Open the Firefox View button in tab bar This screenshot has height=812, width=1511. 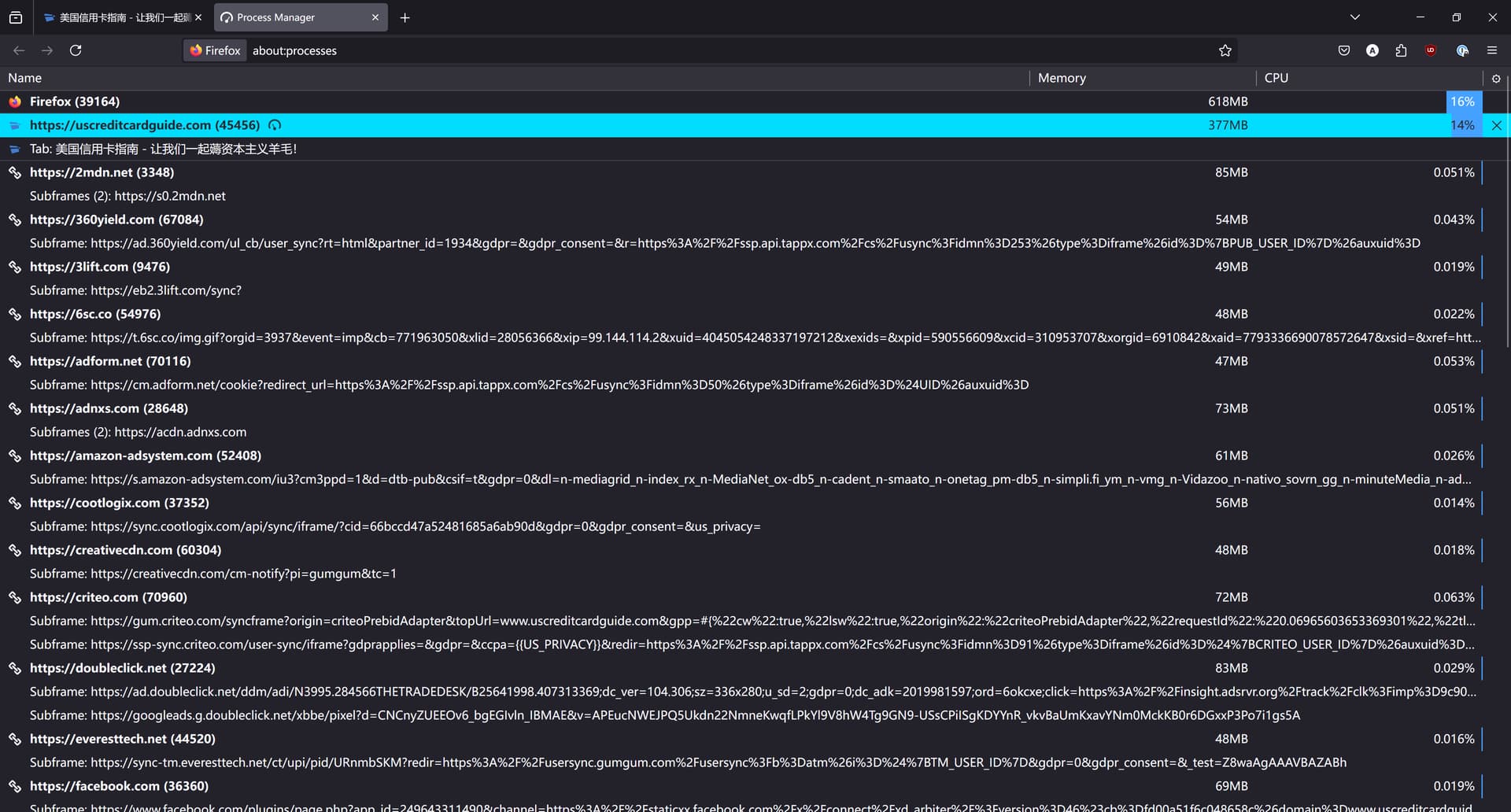(16, 17)
